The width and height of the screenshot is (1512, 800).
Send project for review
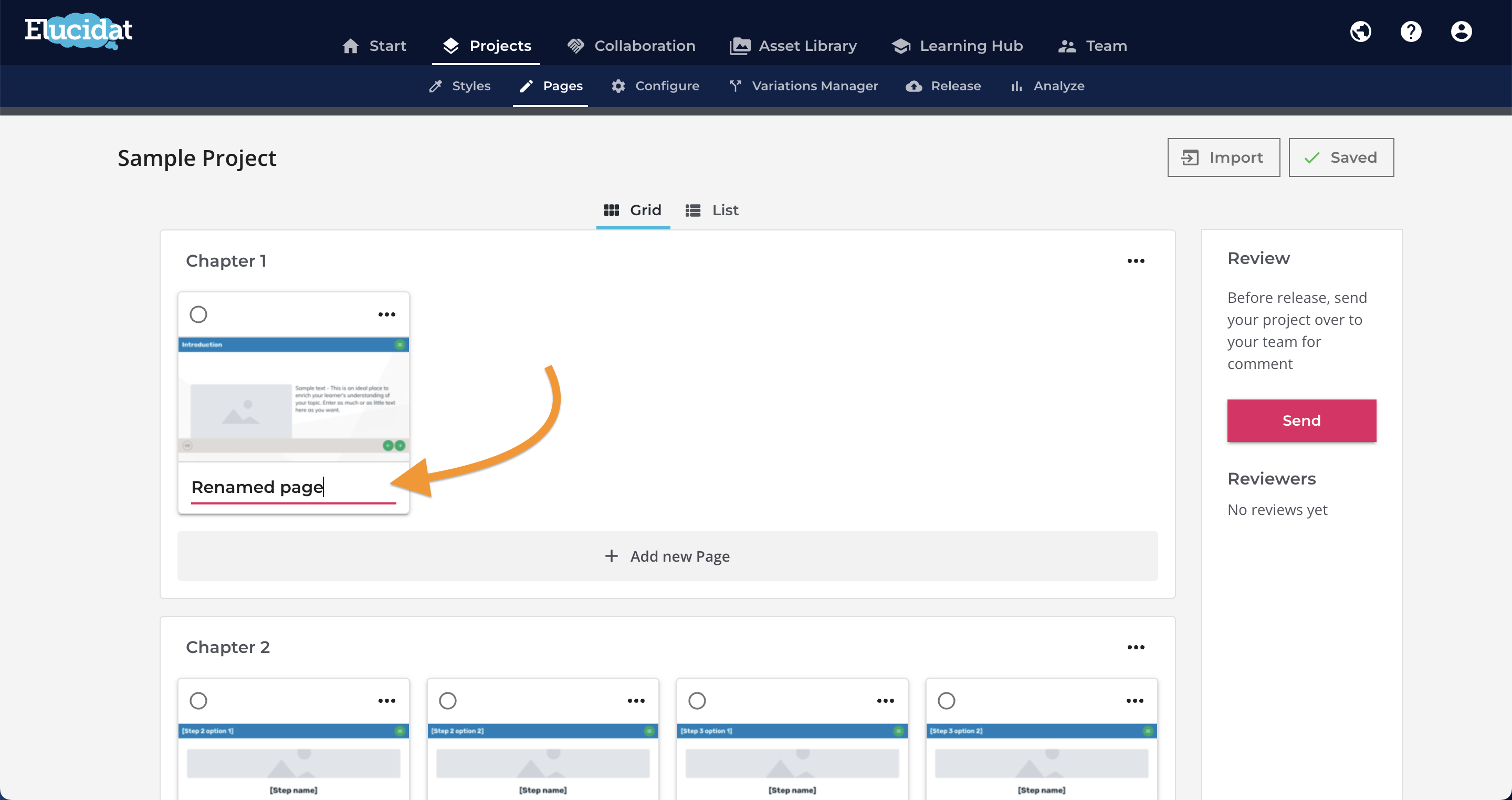1301,420
